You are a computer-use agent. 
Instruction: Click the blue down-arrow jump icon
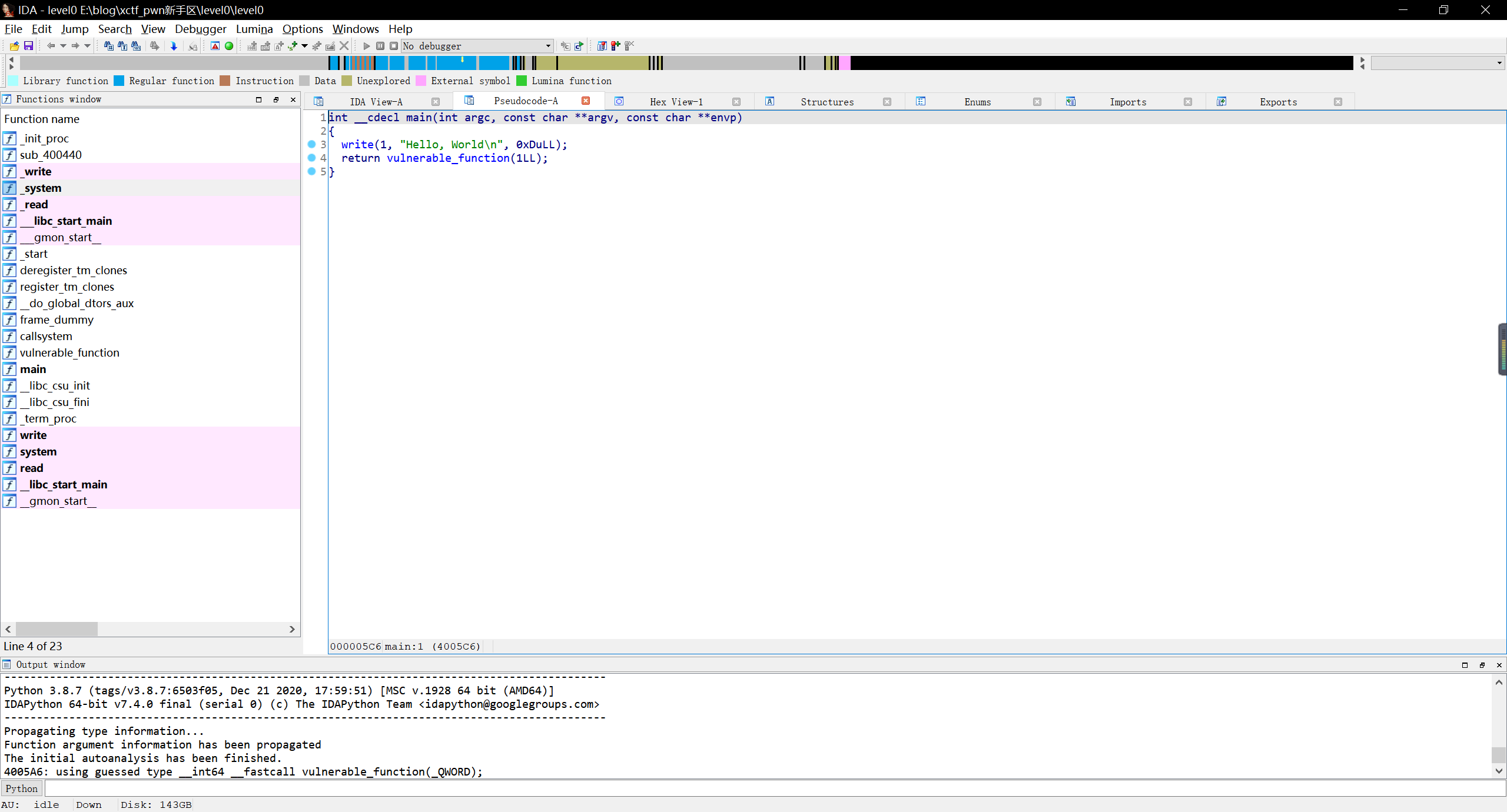pyautogui.click(x=174, y=46)
